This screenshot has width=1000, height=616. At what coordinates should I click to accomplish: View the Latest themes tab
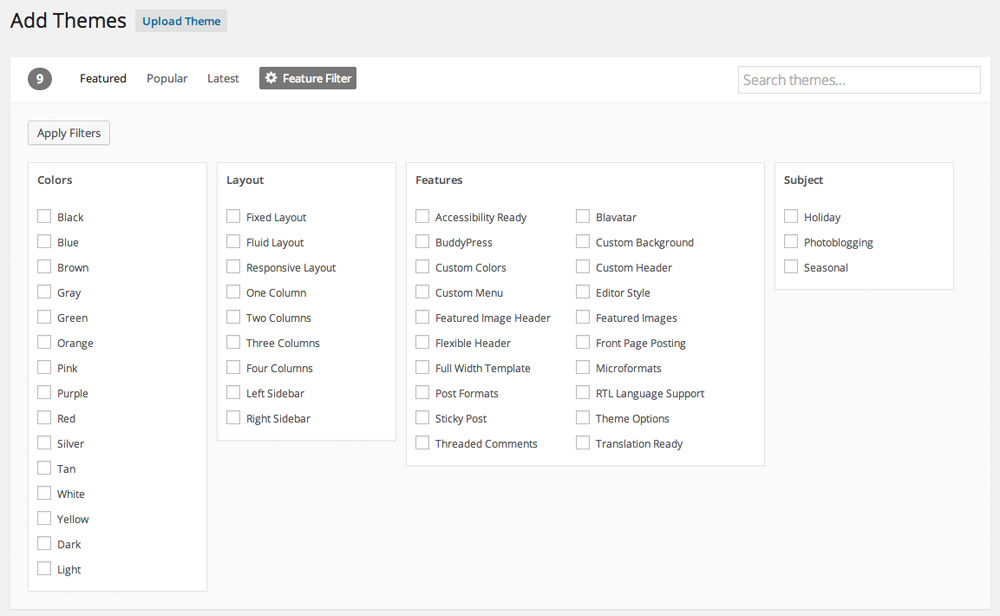[223, 78]
